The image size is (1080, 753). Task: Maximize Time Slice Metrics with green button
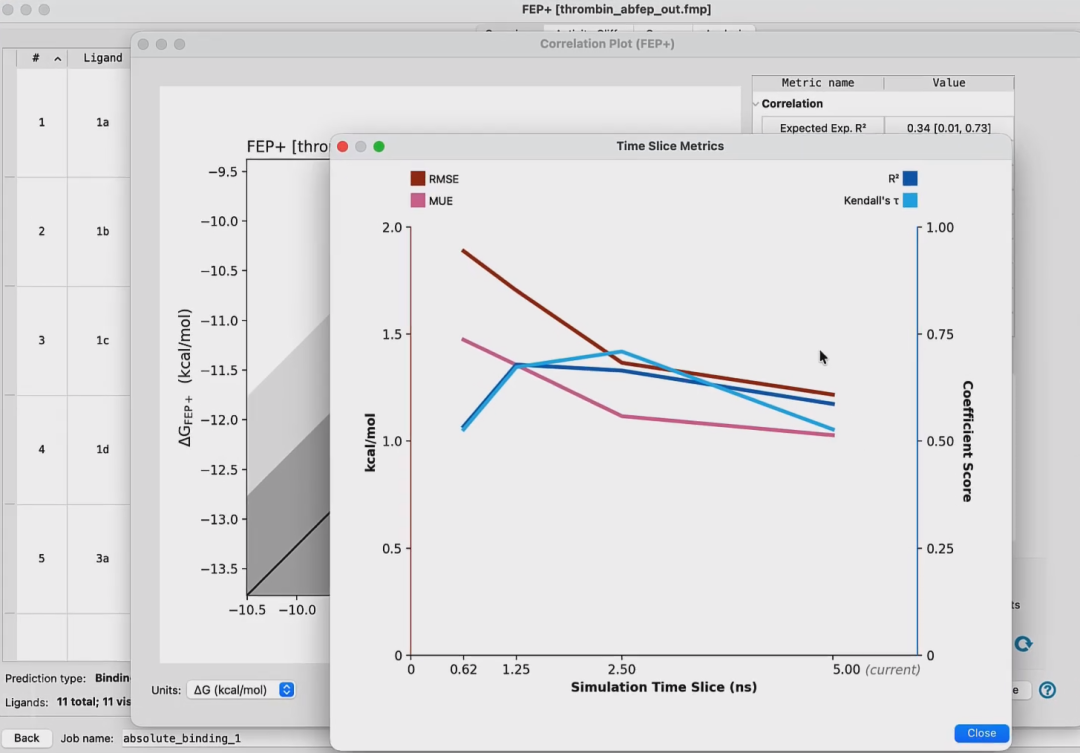click(x=379, y=147)
